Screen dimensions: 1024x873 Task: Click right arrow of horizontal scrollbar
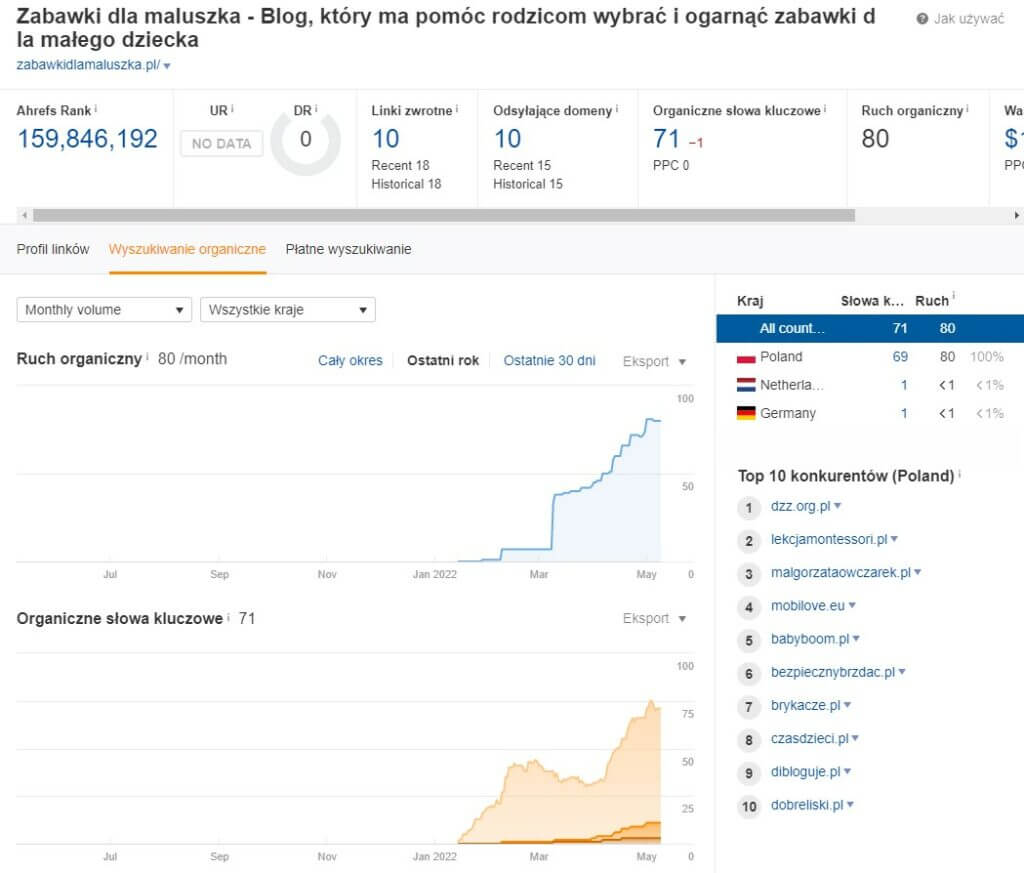1016,215
